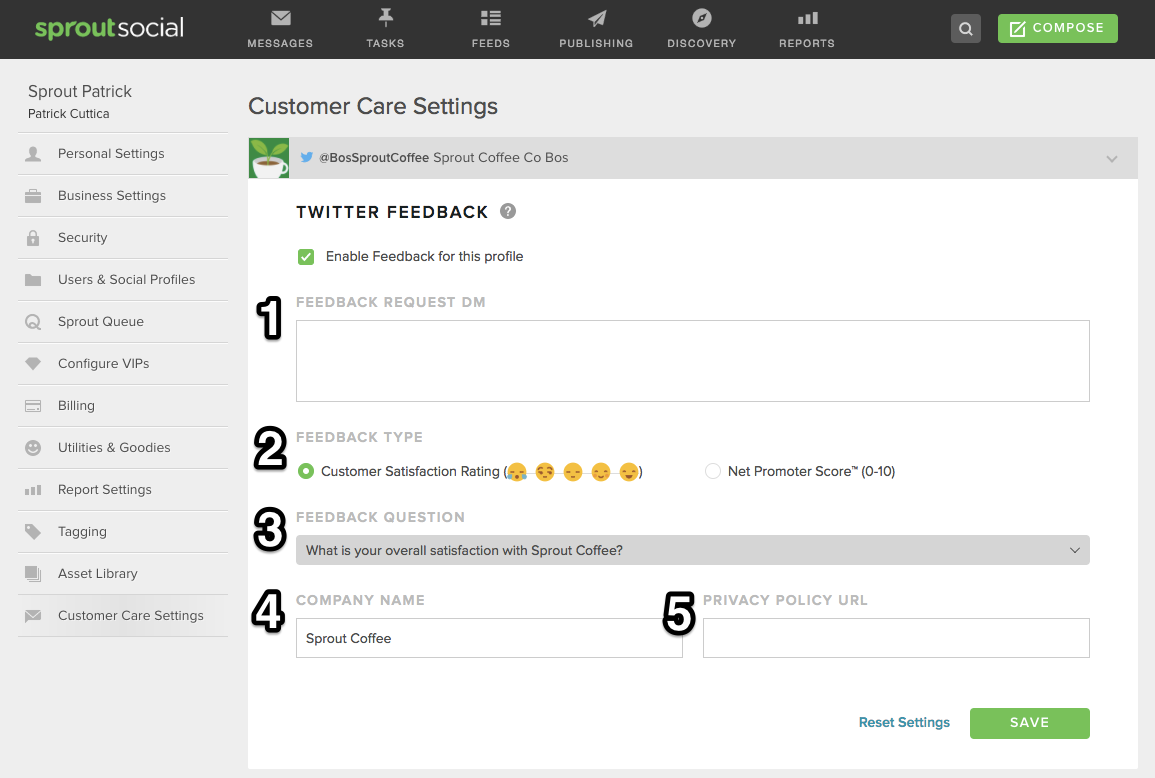Click the Billing credit card icon
Image resolution: width=1155 pixels, height=778 pixels.
(33, 406)
